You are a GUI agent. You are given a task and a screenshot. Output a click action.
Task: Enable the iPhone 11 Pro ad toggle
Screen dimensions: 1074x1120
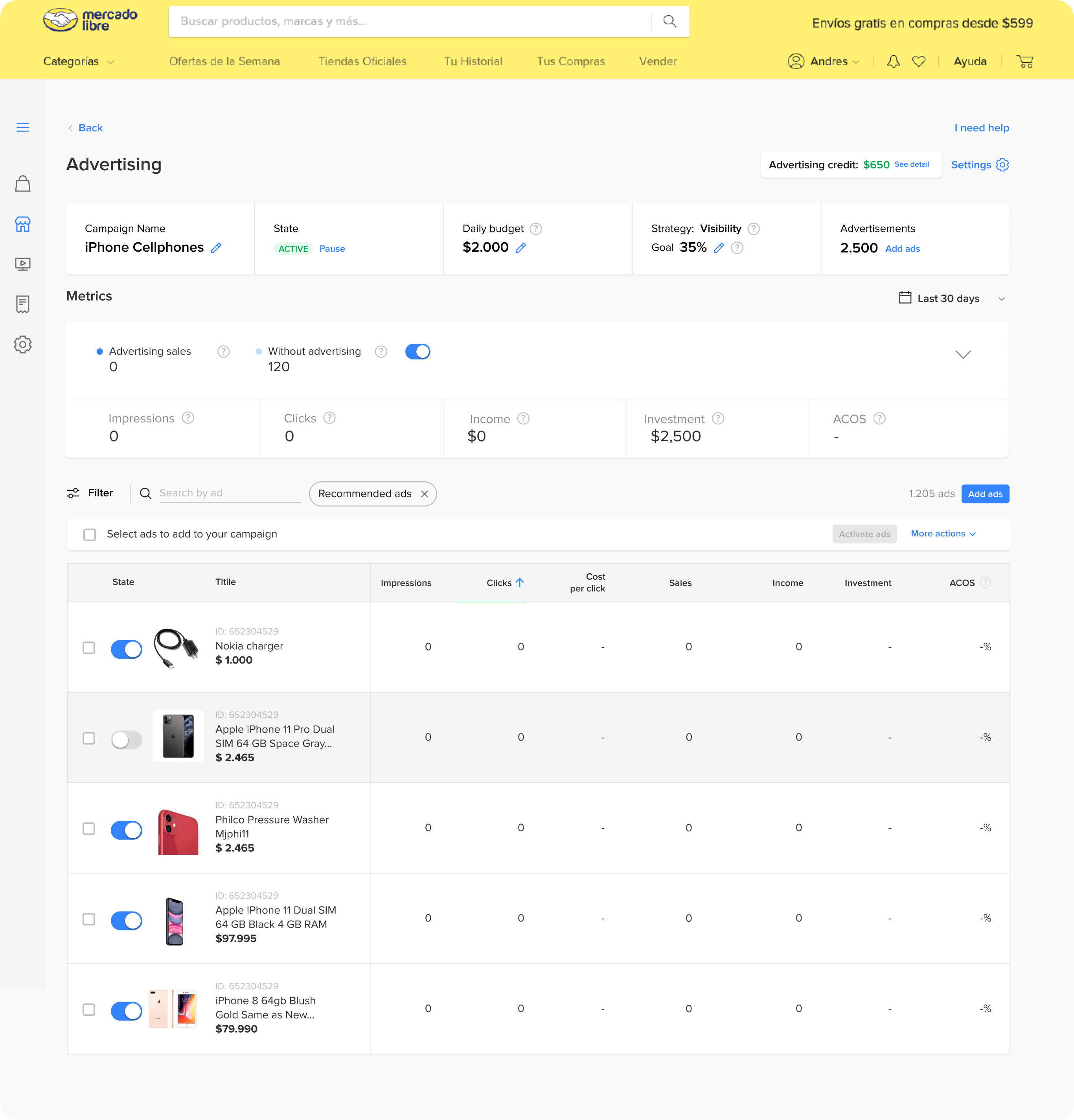tap(126, 739)
